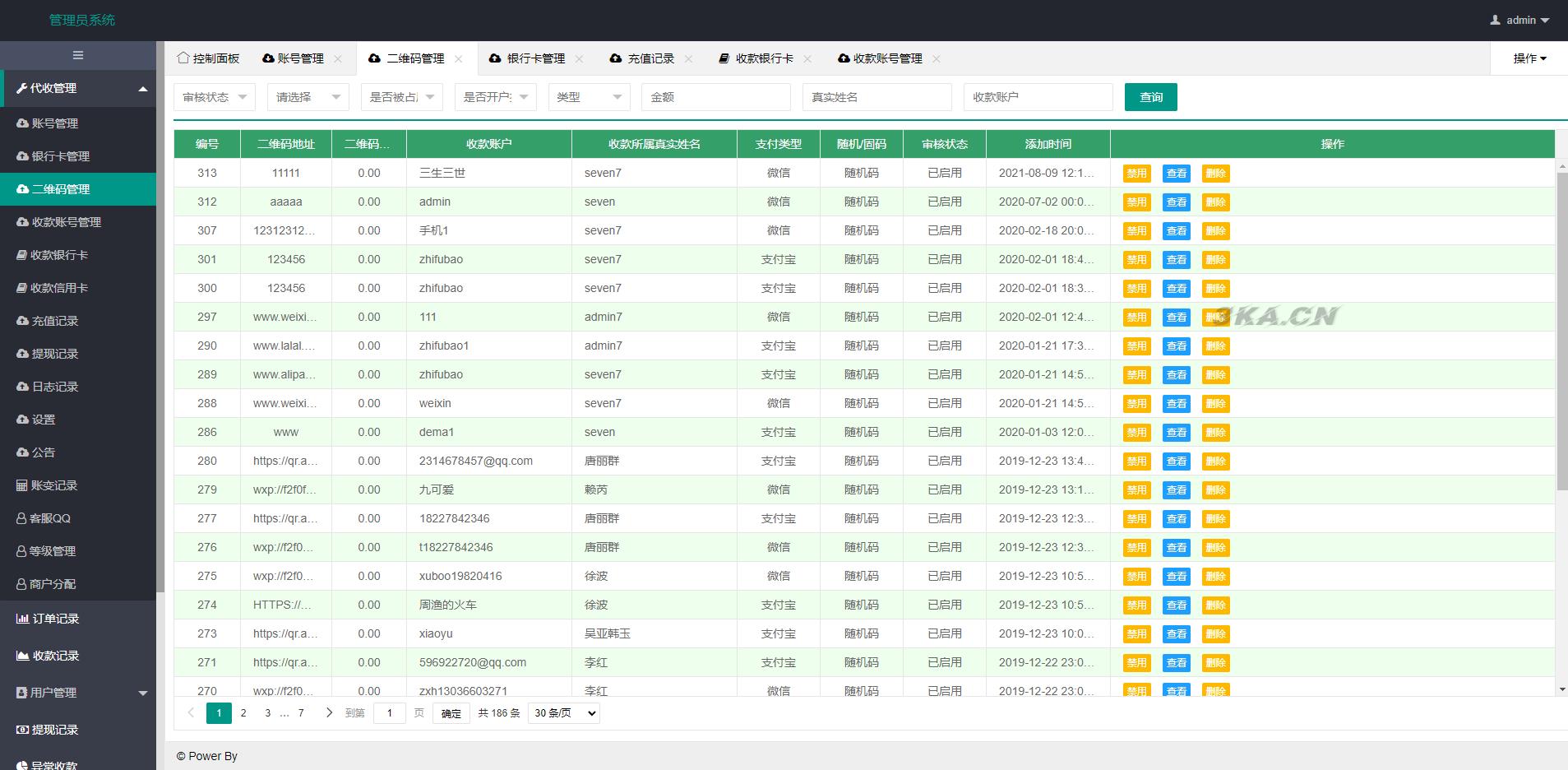This screenshot has width=1568, height=770.
Task: Open the 审核状态 filter dropdown
Action: click(x=215, y=97)
